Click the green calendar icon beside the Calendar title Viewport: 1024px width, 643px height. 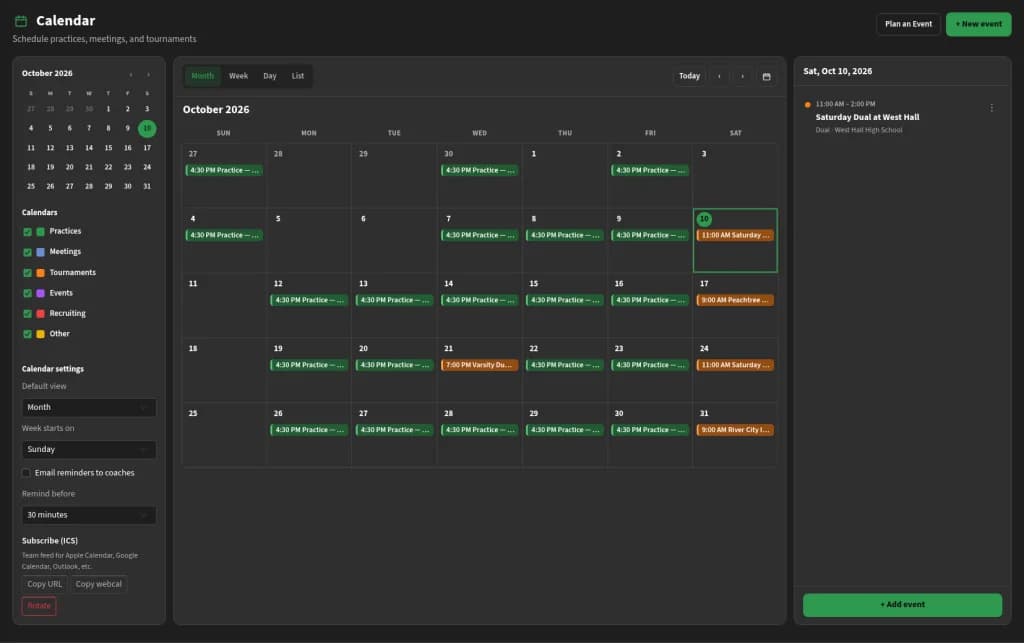(x=21, y=21)
